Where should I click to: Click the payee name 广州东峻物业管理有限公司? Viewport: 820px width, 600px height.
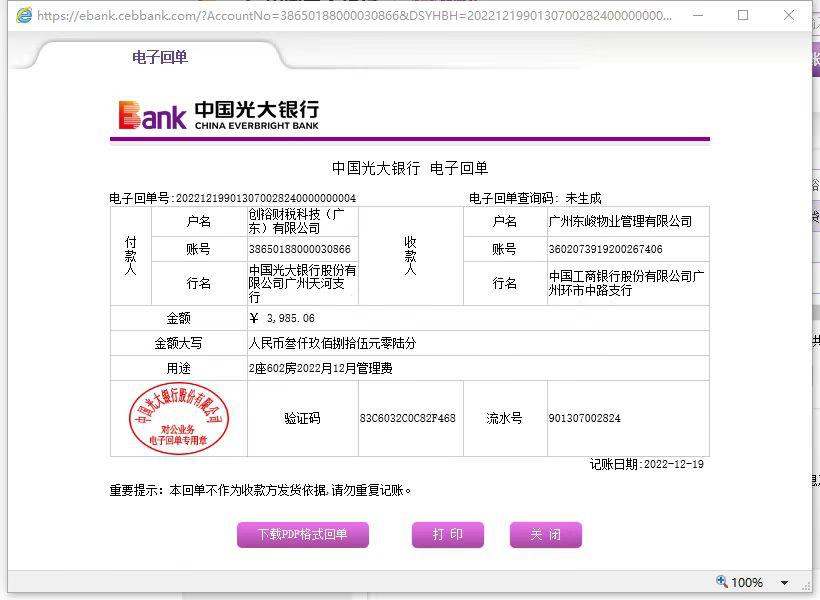[620, 221]
